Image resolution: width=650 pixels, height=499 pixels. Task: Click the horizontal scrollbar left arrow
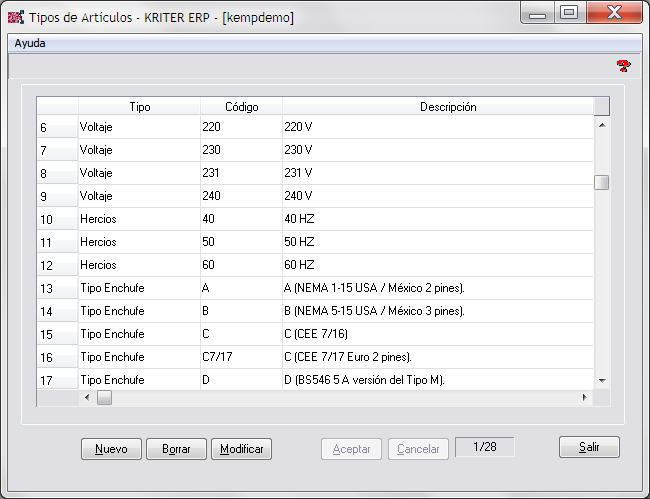[87, 398]
